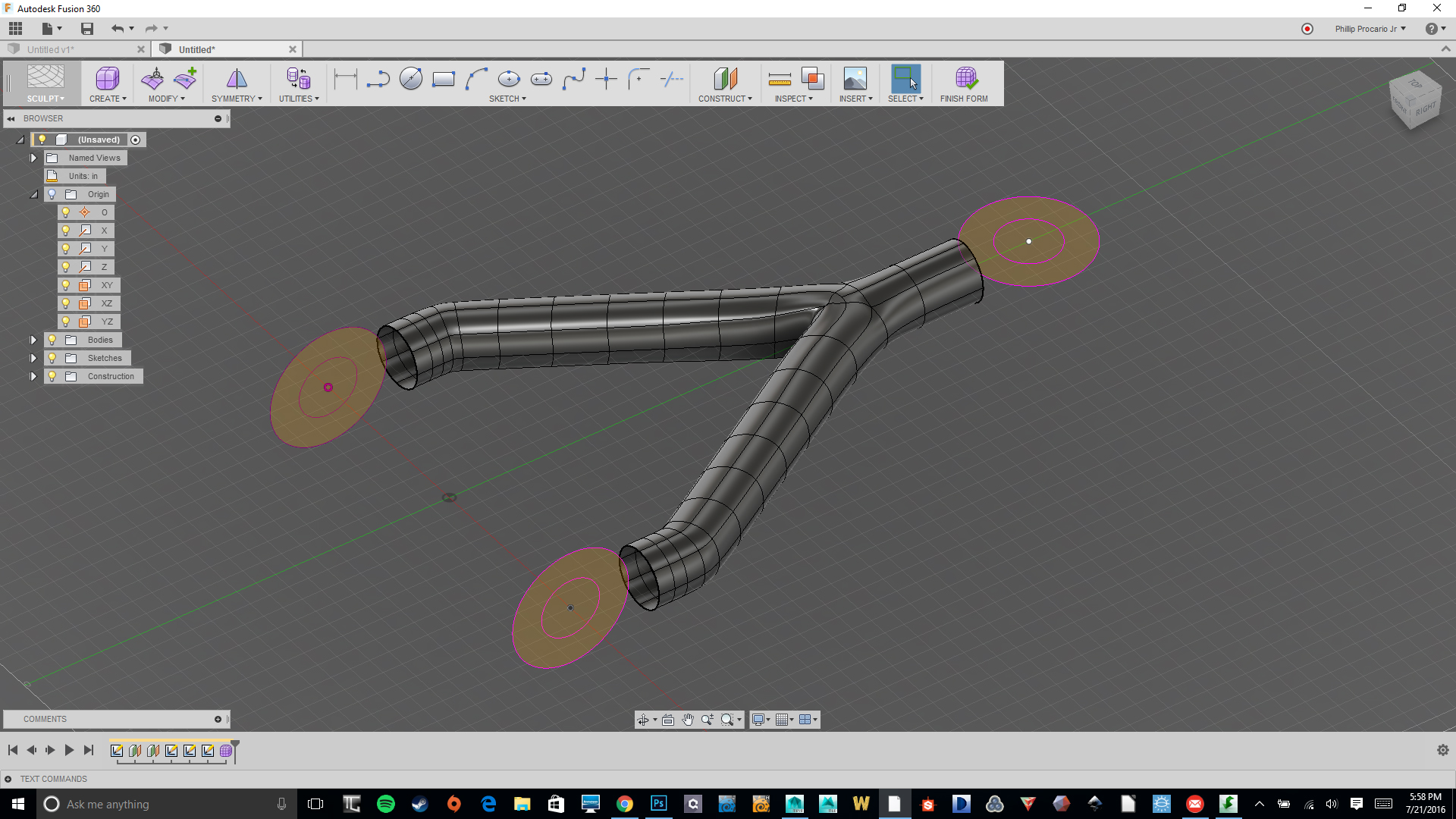Click the Save icon in quick access bar
Viewport: 1456px width, 819px height.
[x=87, y=29]
